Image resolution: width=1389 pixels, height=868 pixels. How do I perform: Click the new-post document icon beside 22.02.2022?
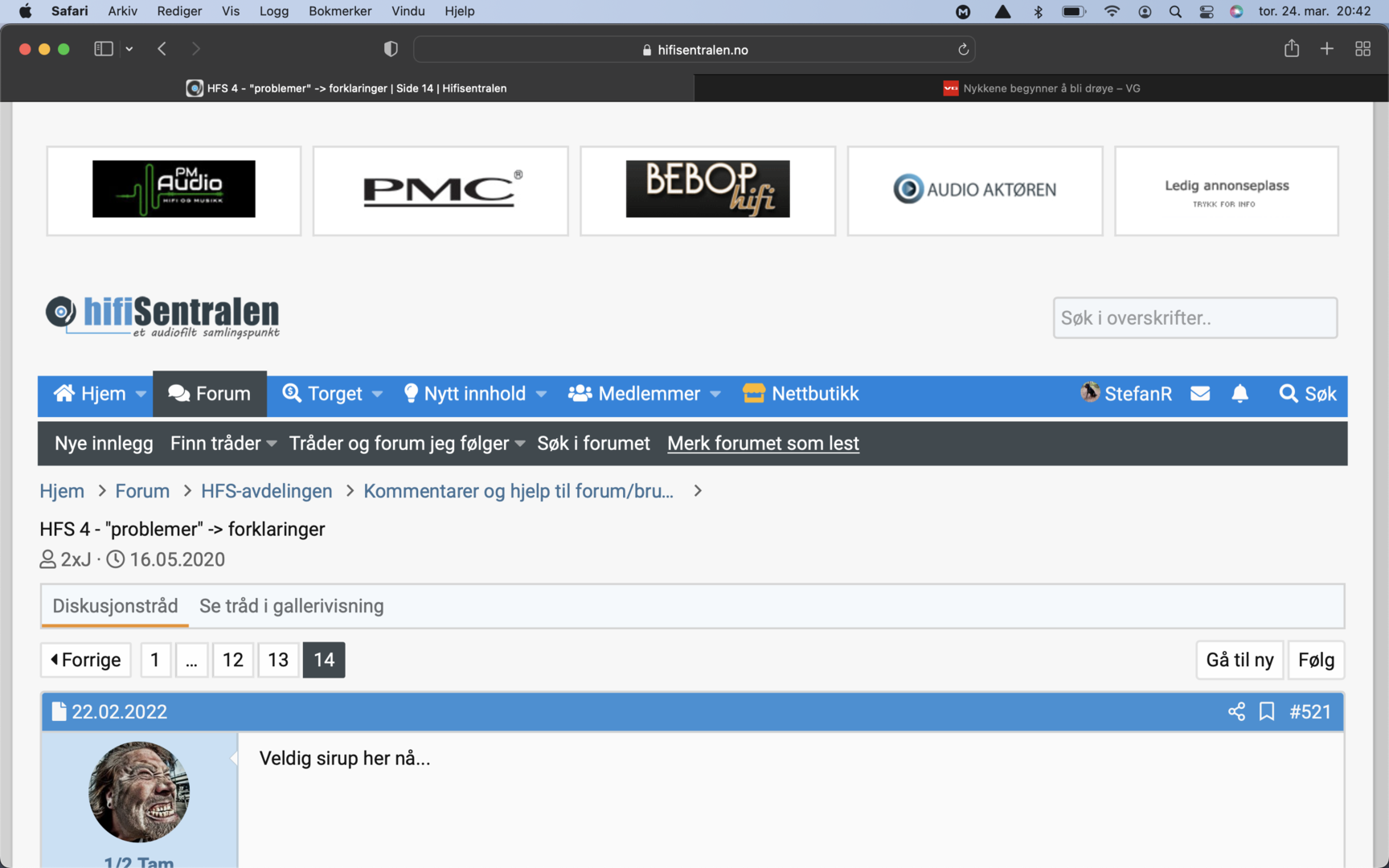coord(59,711)
